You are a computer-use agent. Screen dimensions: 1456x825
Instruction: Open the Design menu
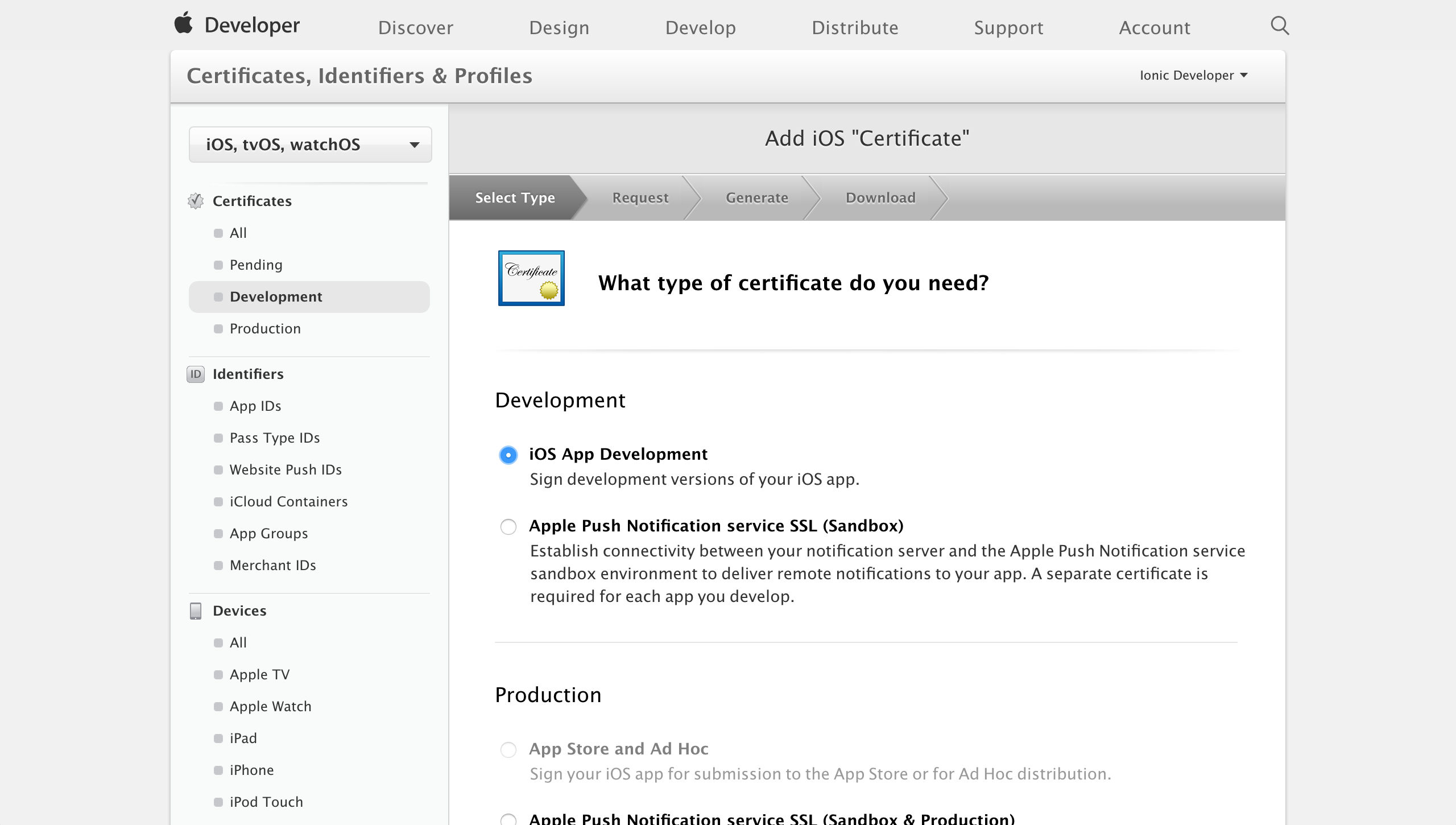tap(559, 27)
